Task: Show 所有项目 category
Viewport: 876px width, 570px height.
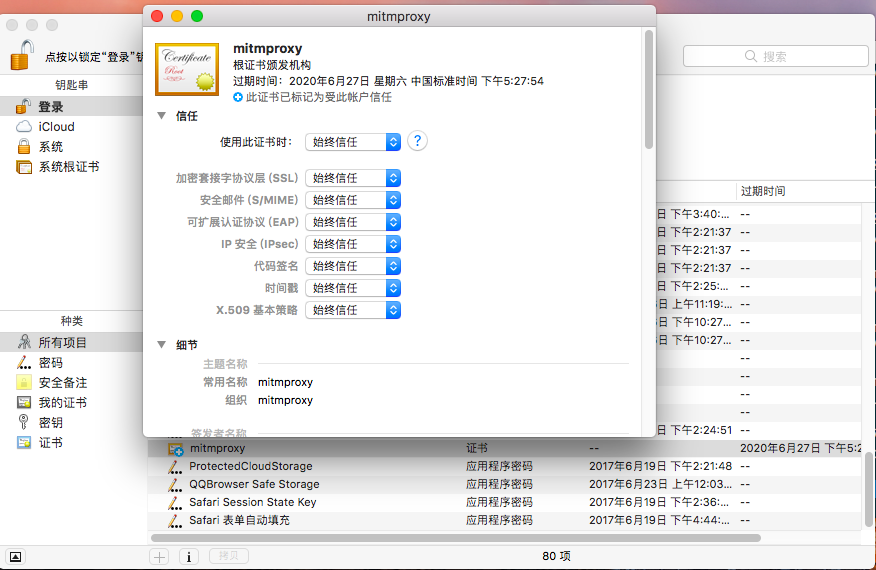Action: [72, 342]
